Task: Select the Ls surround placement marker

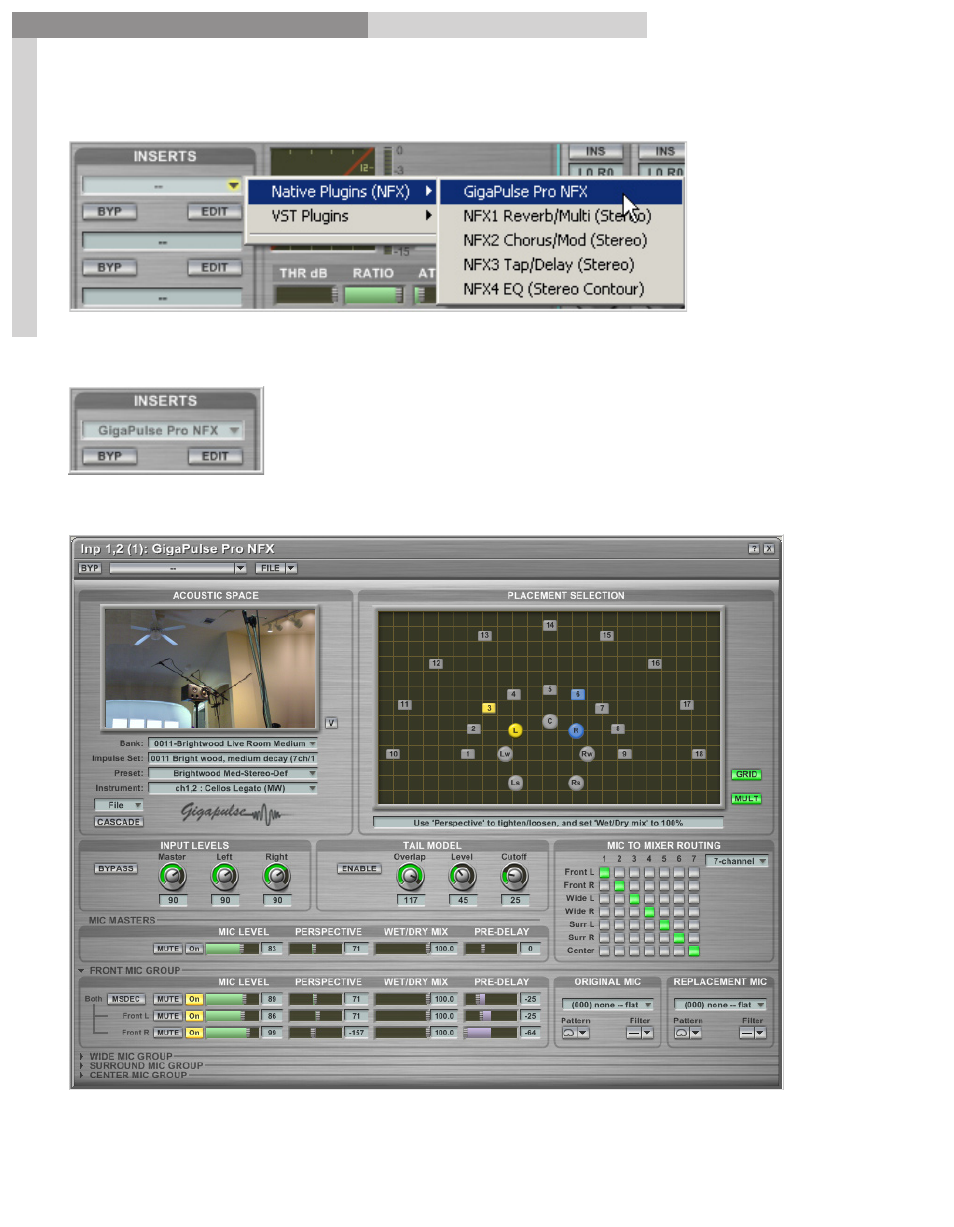Action: (x=515, y=783)
